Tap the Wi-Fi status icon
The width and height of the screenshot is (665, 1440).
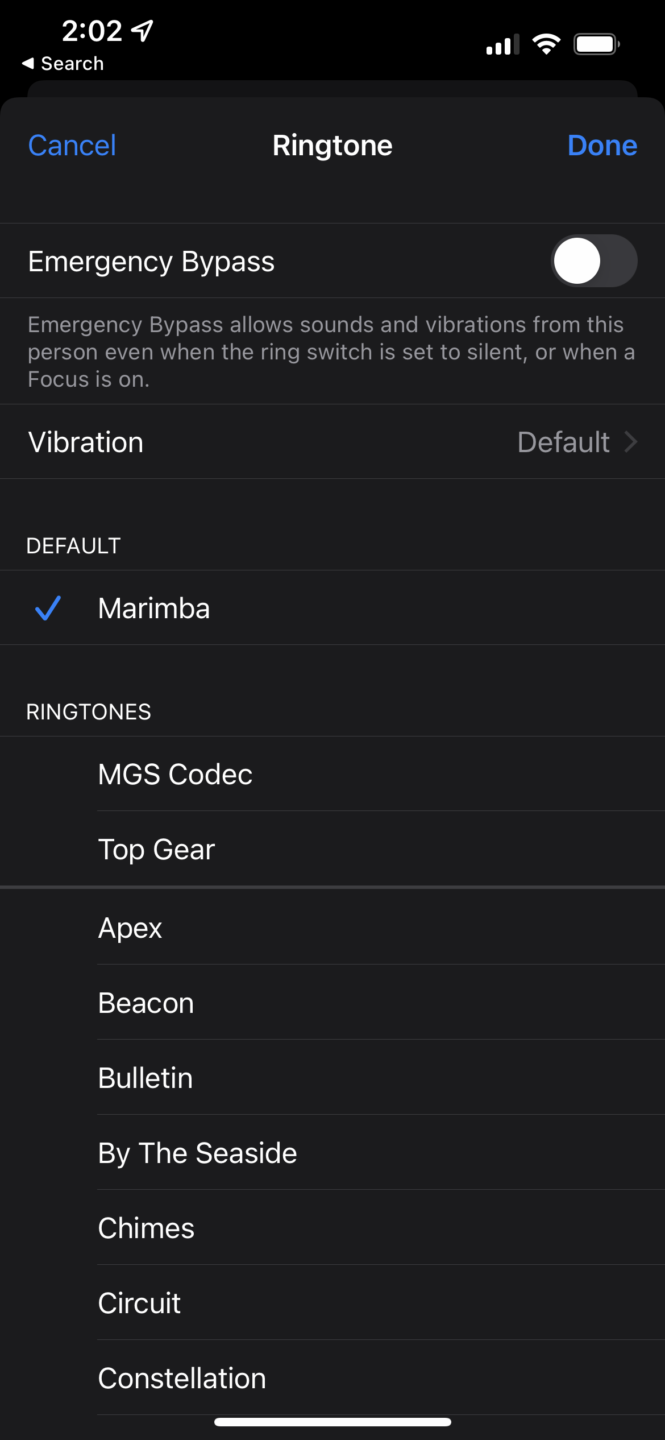point(546,44)
